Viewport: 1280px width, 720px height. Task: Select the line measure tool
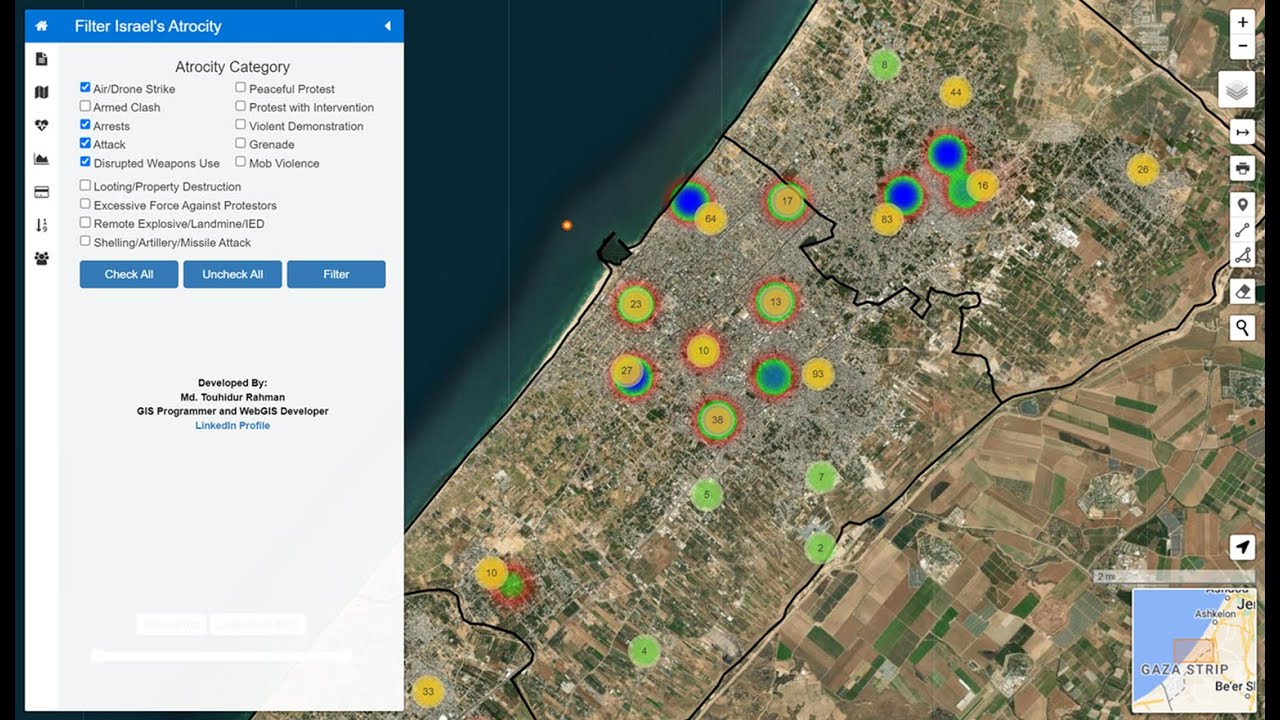click(1242, 230)
